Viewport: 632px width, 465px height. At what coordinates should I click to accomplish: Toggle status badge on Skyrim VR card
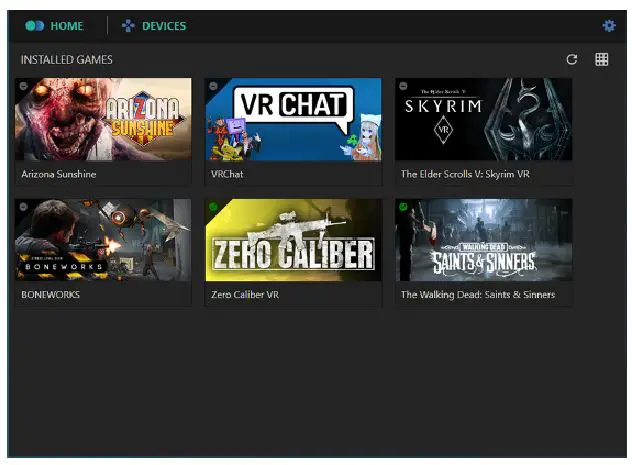coord(403,86)
